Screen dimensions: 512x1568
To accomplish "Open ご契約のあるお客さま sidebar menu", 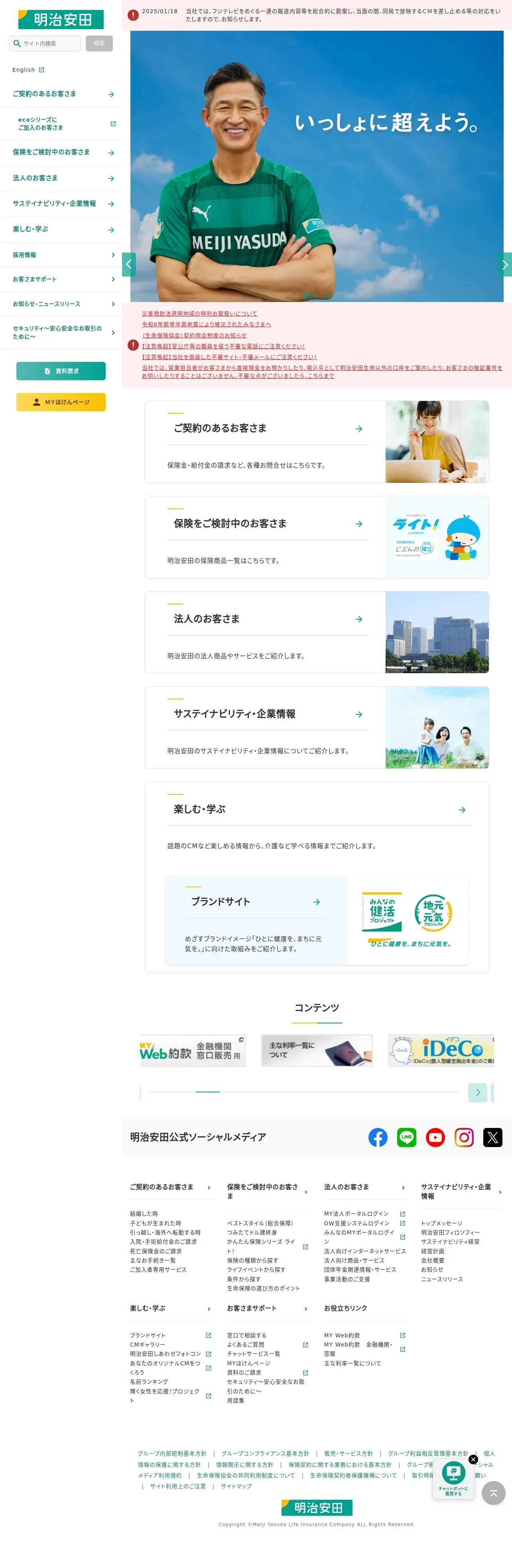I will (61, 94).
